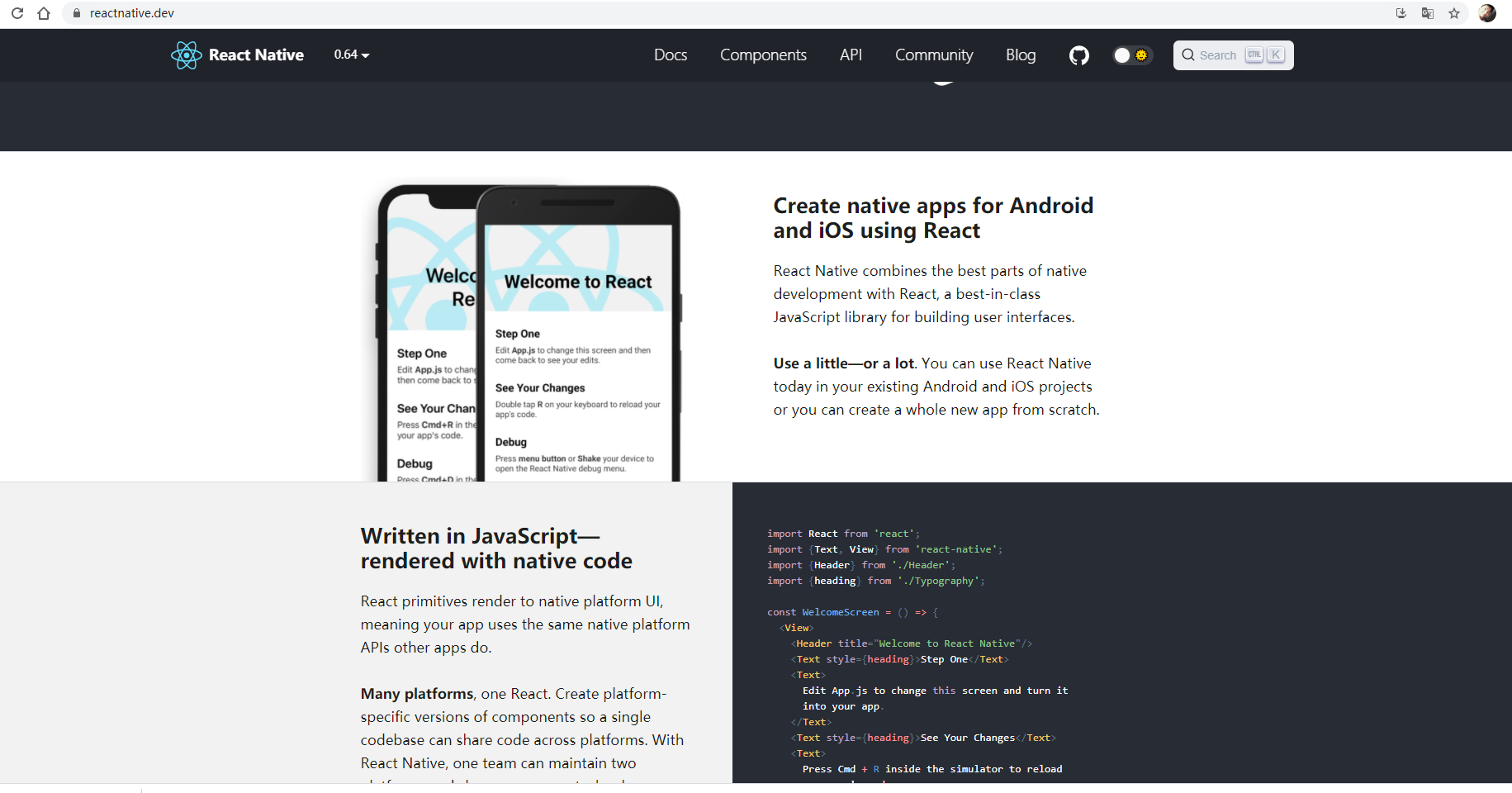Screen dimensions: 1512x793
Task: Open the Blog
Action: 1021,55
